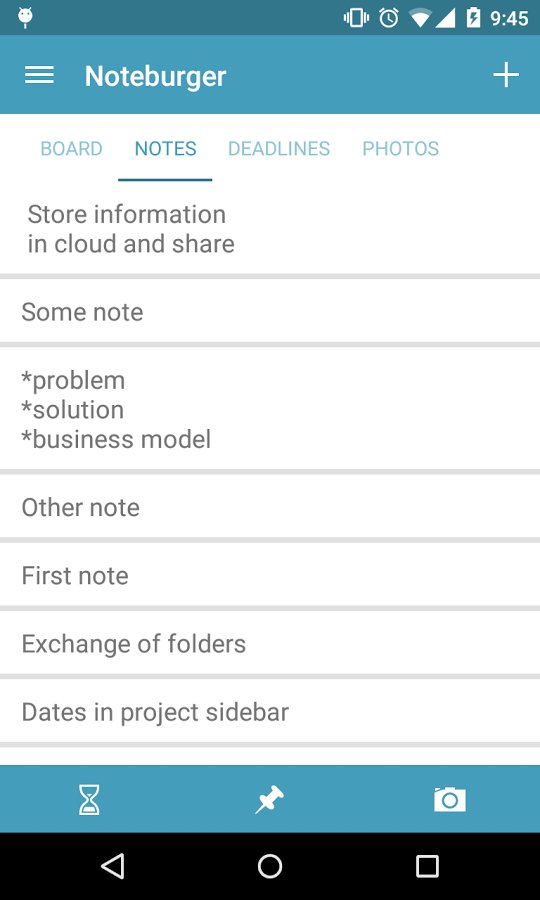
Task: Switch to the BOARD tab
Action: click(x=71, y=149)
